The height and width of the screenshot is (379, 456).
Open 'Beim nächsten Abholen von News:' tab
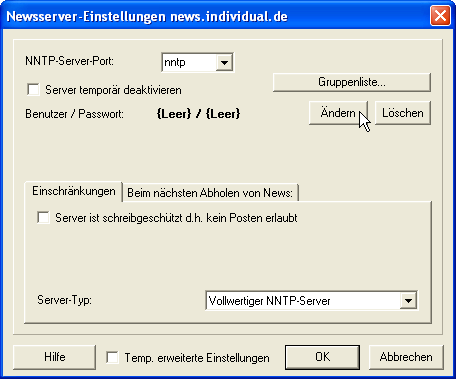tap(210, 193)
